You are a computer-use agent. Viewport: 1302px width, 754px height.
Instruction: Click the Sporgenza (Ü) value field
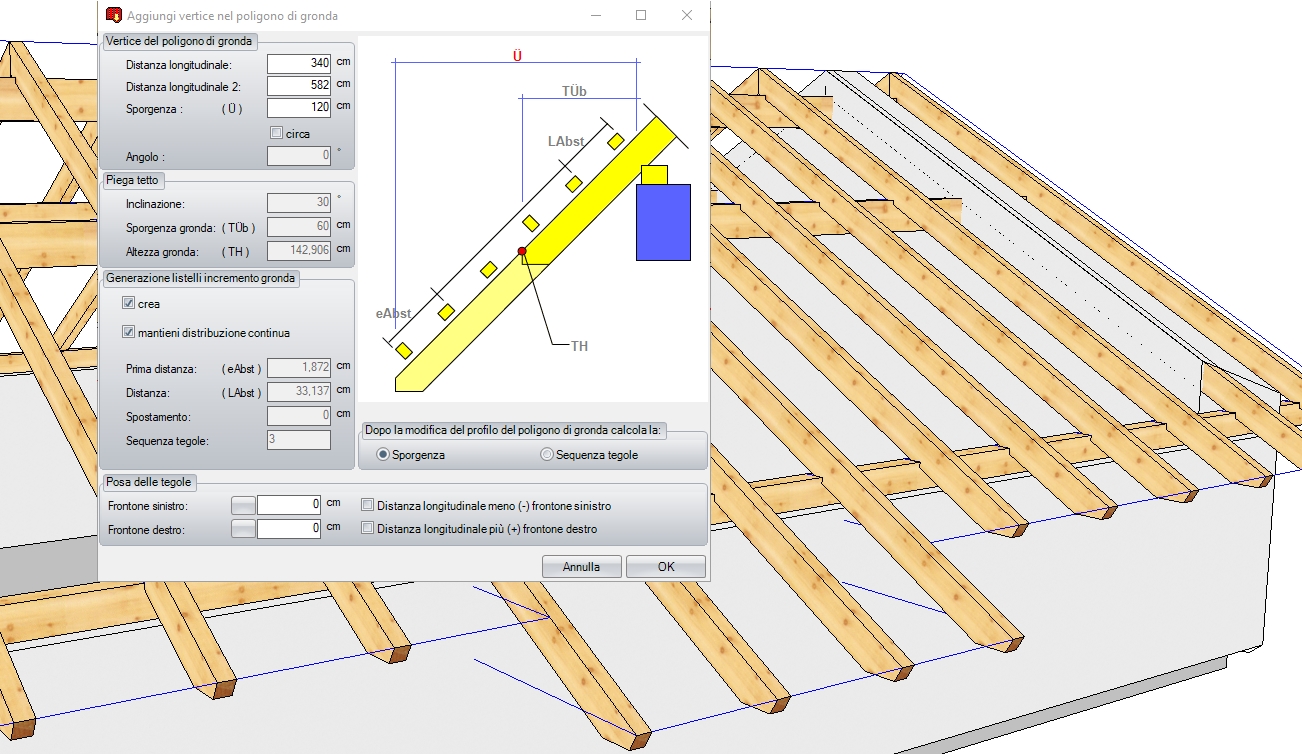click(x=299, y=108)
